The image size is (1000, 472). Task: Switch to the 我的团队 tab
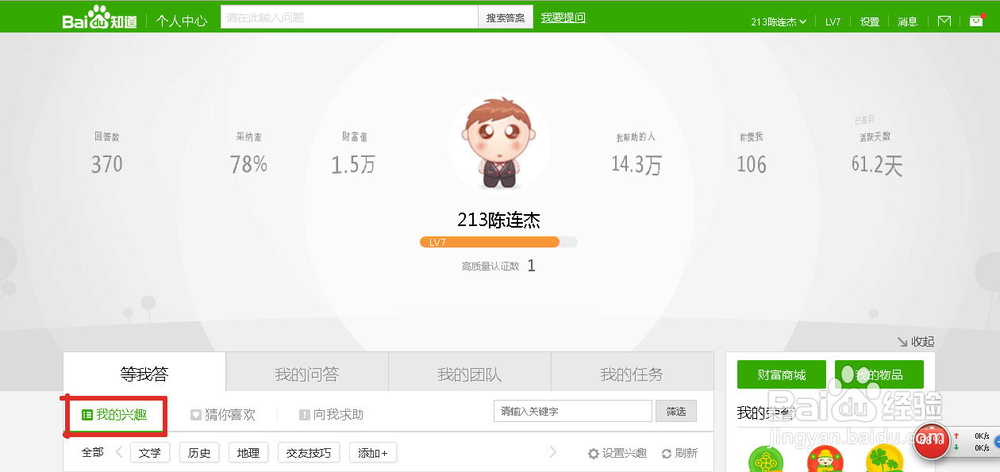tap(469, 373)
